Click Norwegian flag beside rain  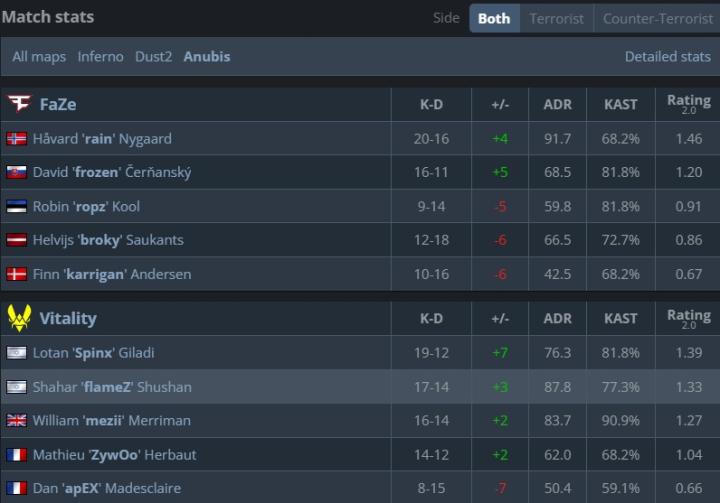16,139
